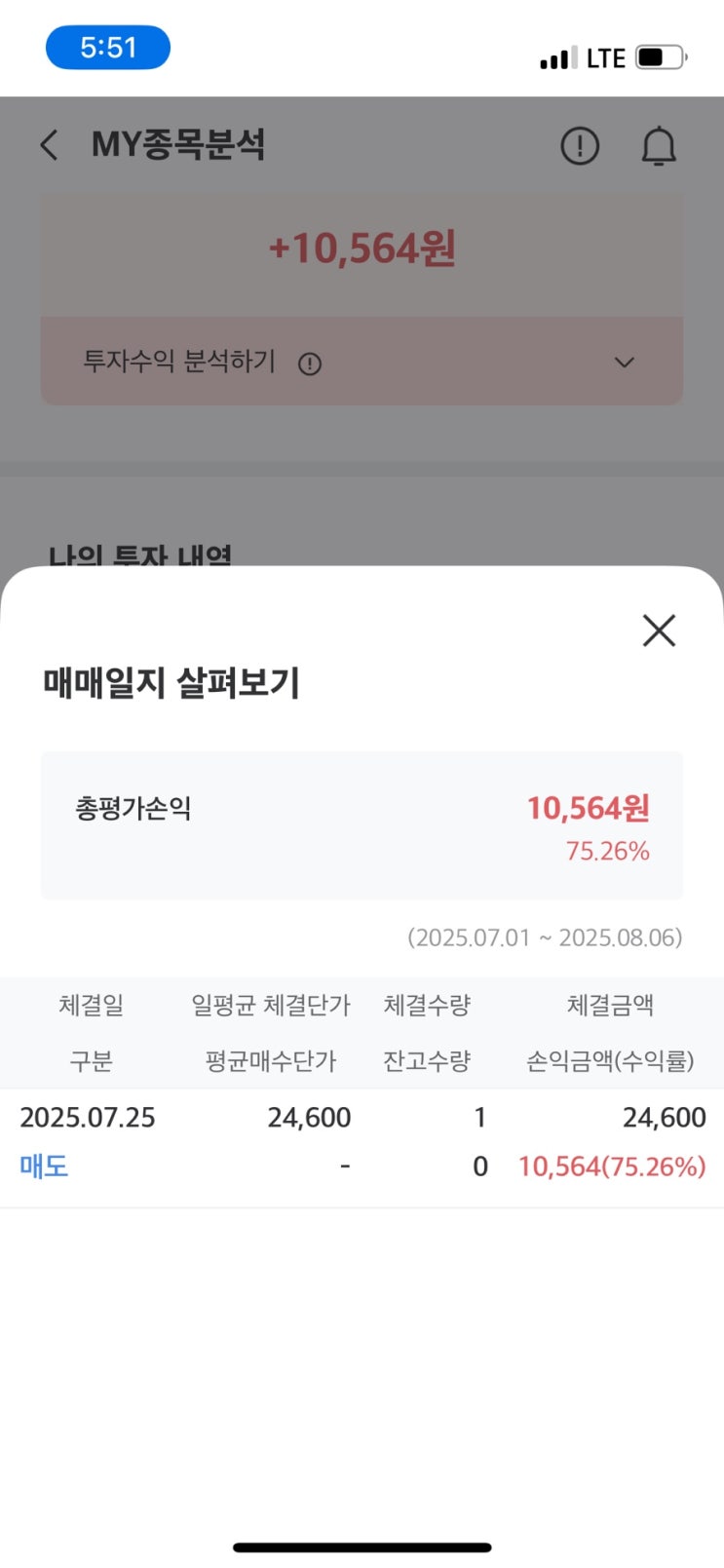The width and height of the screenshot is (724, 1568).
Task: Tap the LTE network label
Action: (x=605, y=58)
